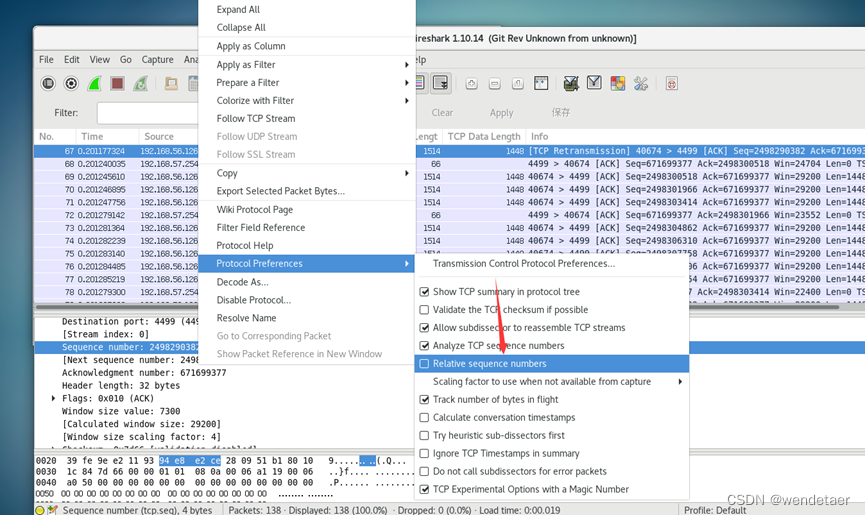Screen dimensions: 865x515
Task: Enable Do not call subdissectors for error packets
Action: pos(424,471)
